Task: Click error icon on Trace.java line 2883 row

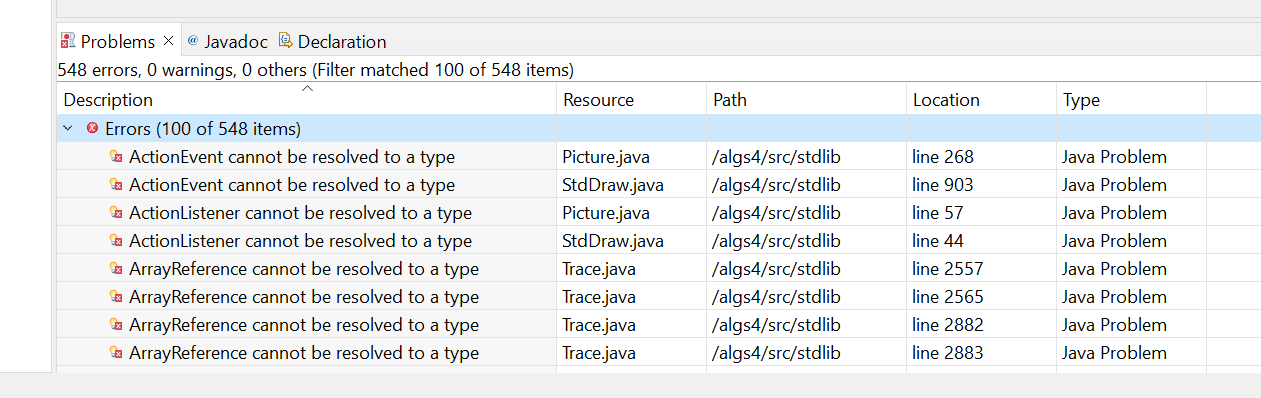Action: [116, 353]
